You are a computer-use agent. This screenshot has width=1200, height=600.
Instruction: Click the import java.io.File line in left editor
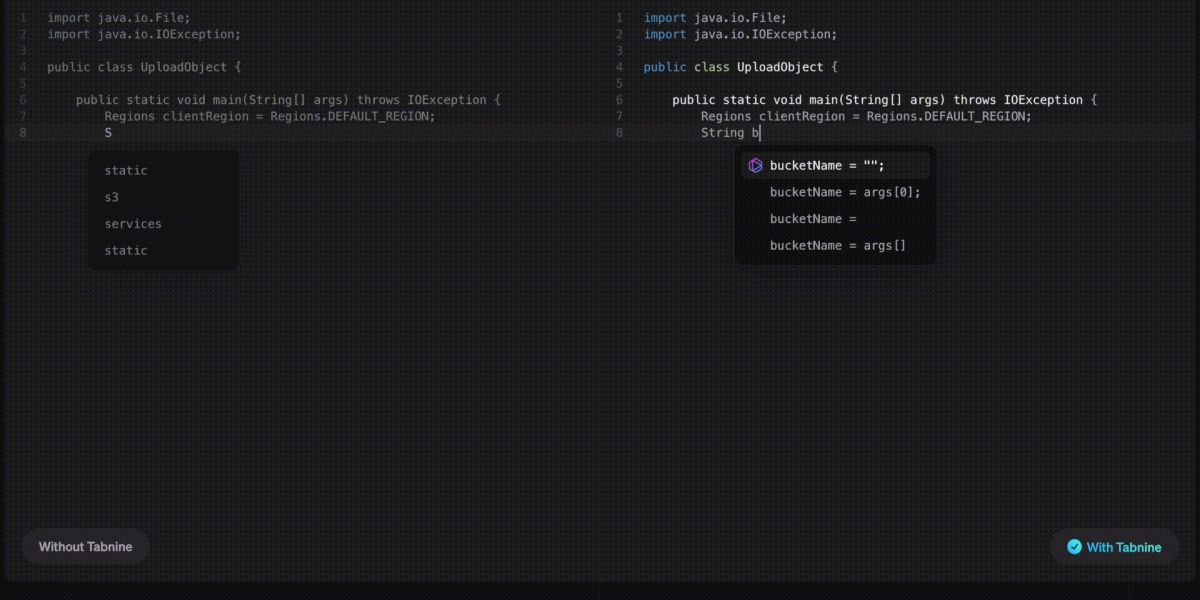pyautogui.click(x=118, y=18)
